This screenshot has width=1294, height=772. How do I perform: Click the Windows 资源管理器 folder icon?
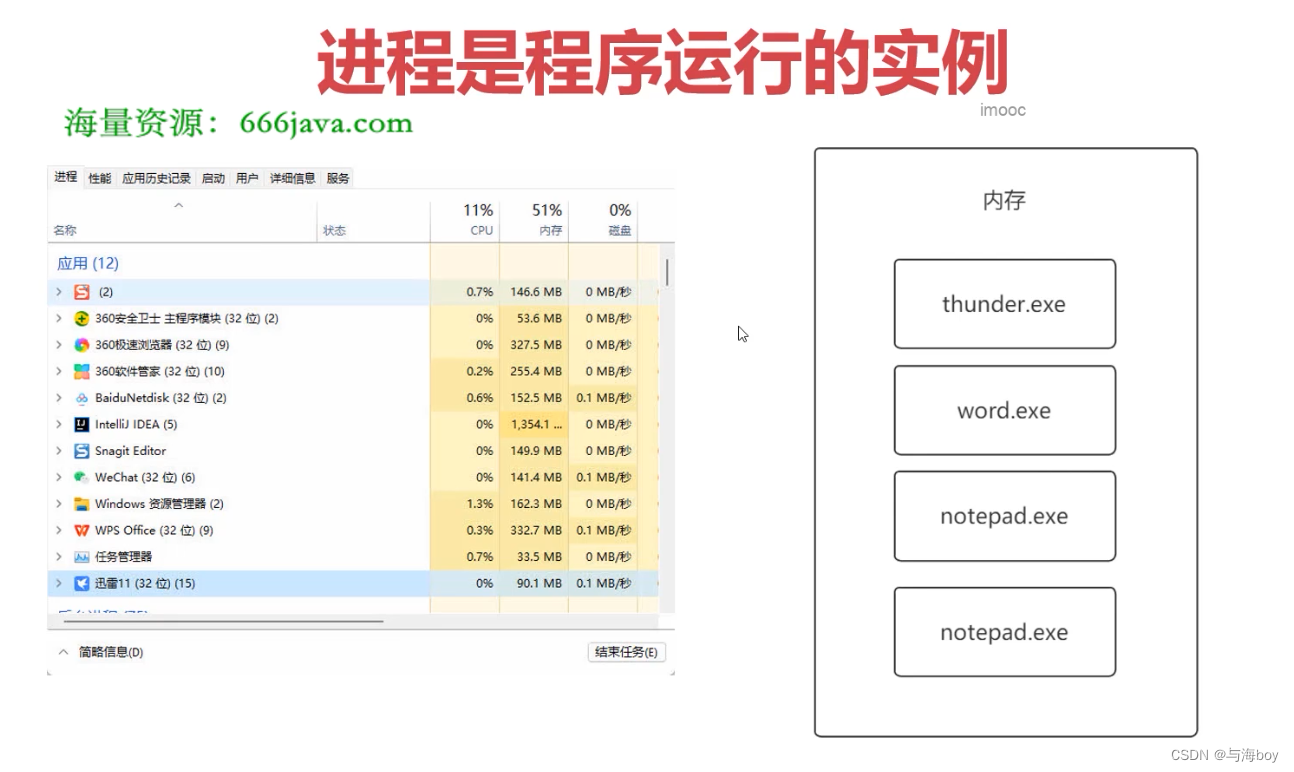[x=82, y=504]
